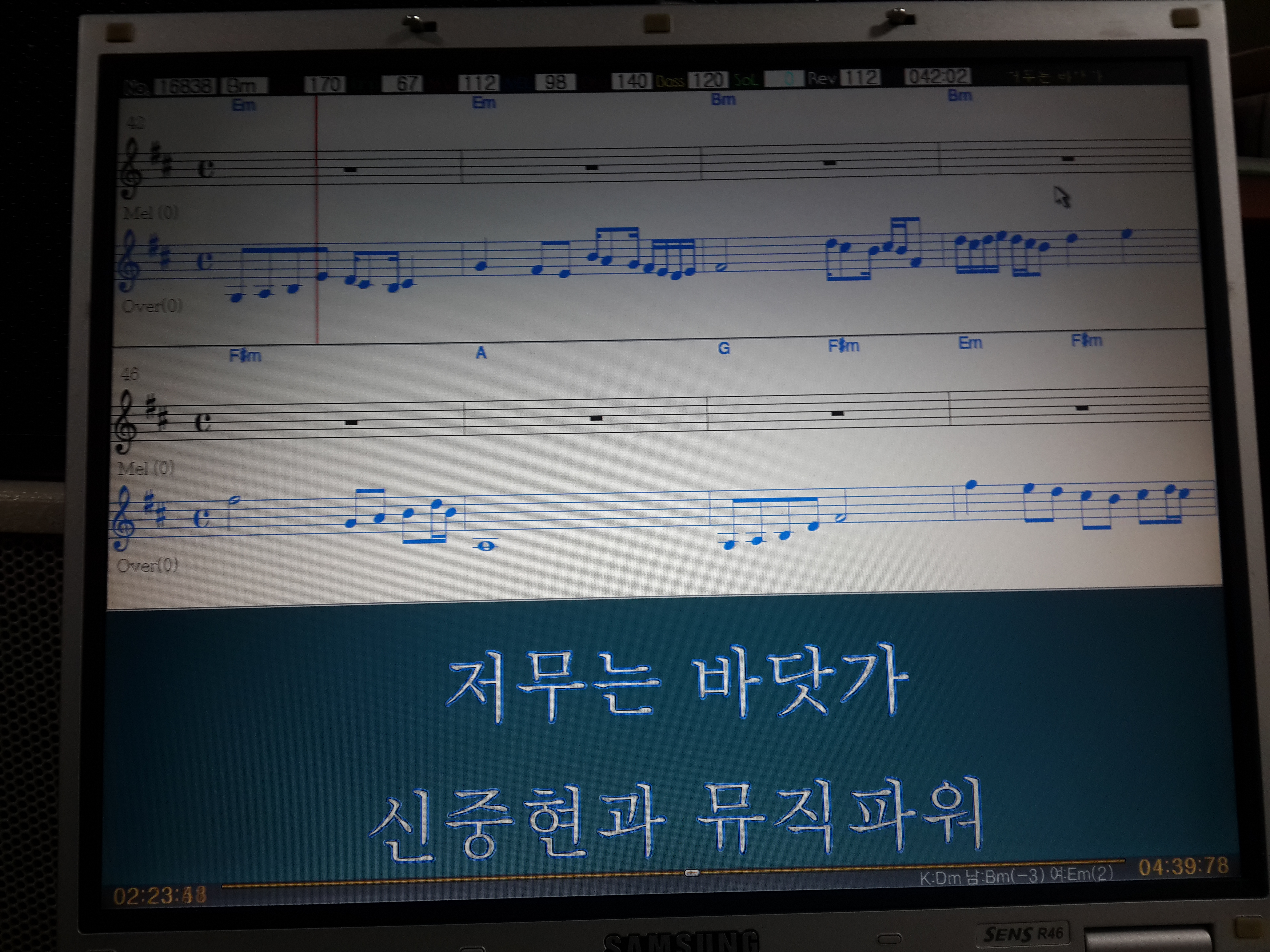Click the playback progress slider handle

(692, 873)
